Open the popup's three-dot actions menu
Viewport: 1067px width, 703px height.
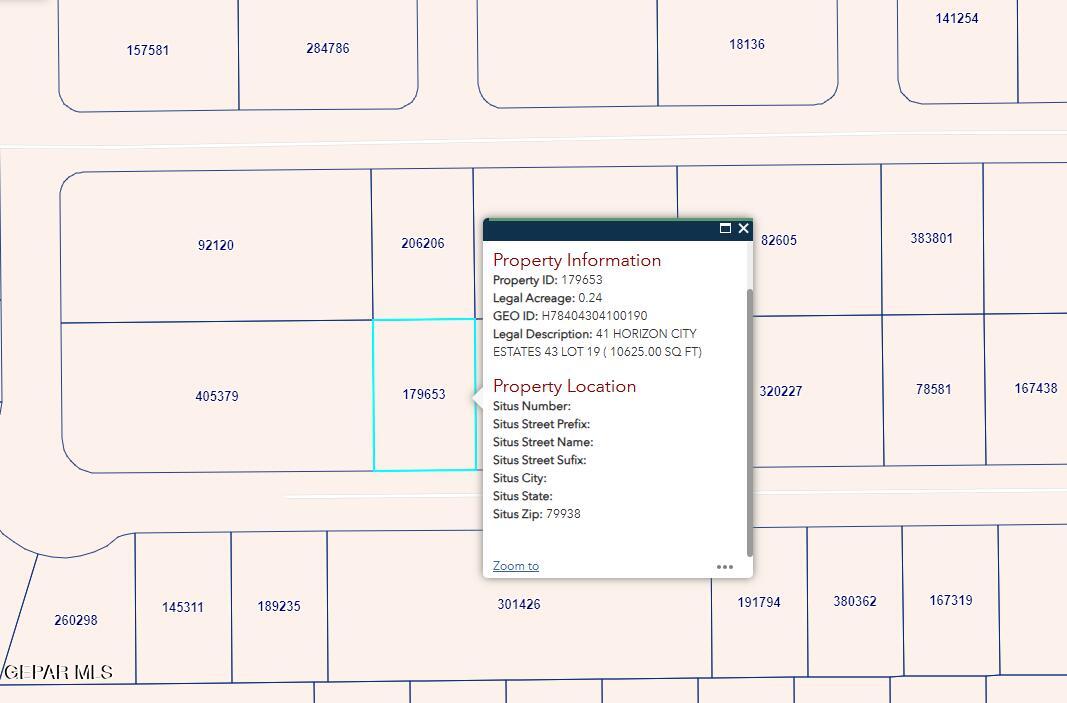(725, 567)
